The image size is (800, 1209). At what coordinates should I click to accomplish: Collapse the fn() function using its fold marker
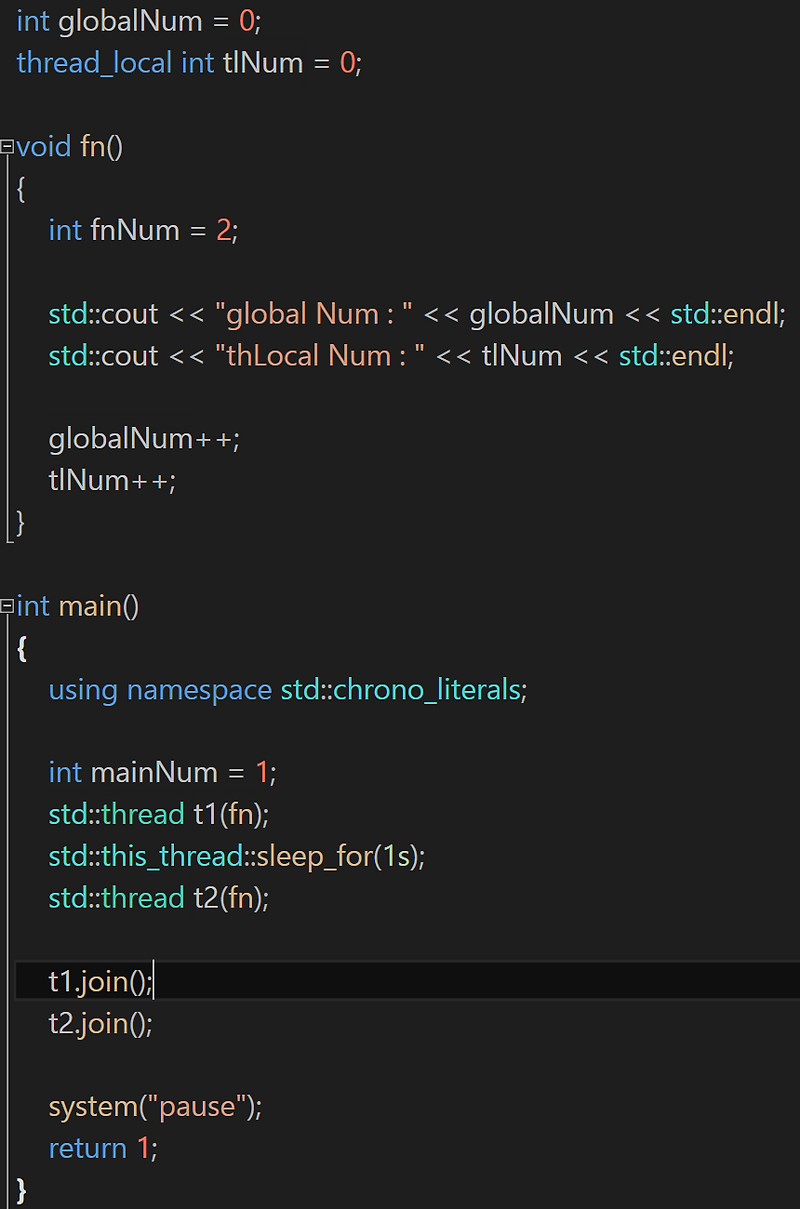tap(6, 146)
